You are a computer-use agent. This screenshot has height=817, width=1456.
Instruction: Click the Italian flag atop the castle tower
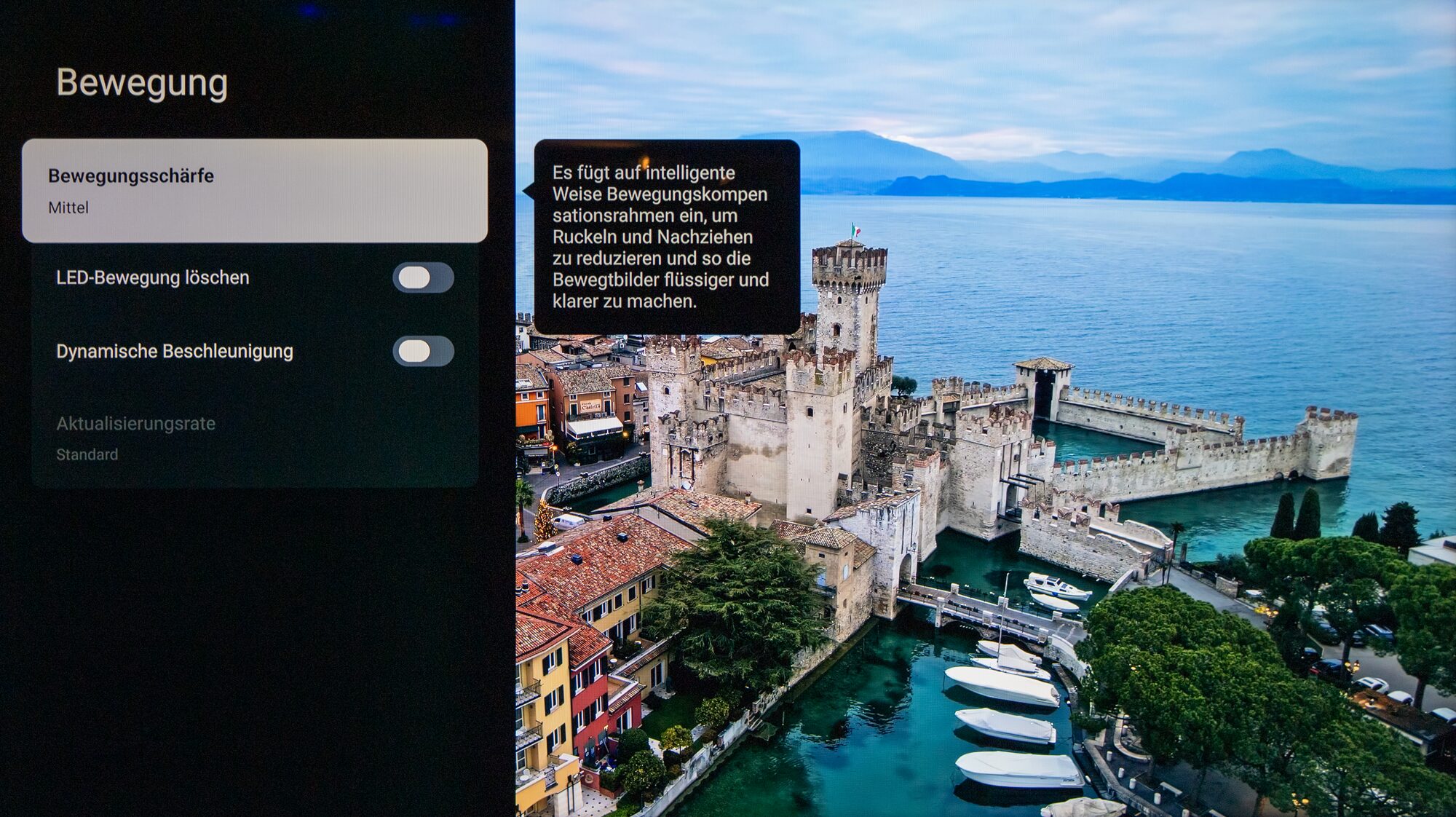(856, 231)
